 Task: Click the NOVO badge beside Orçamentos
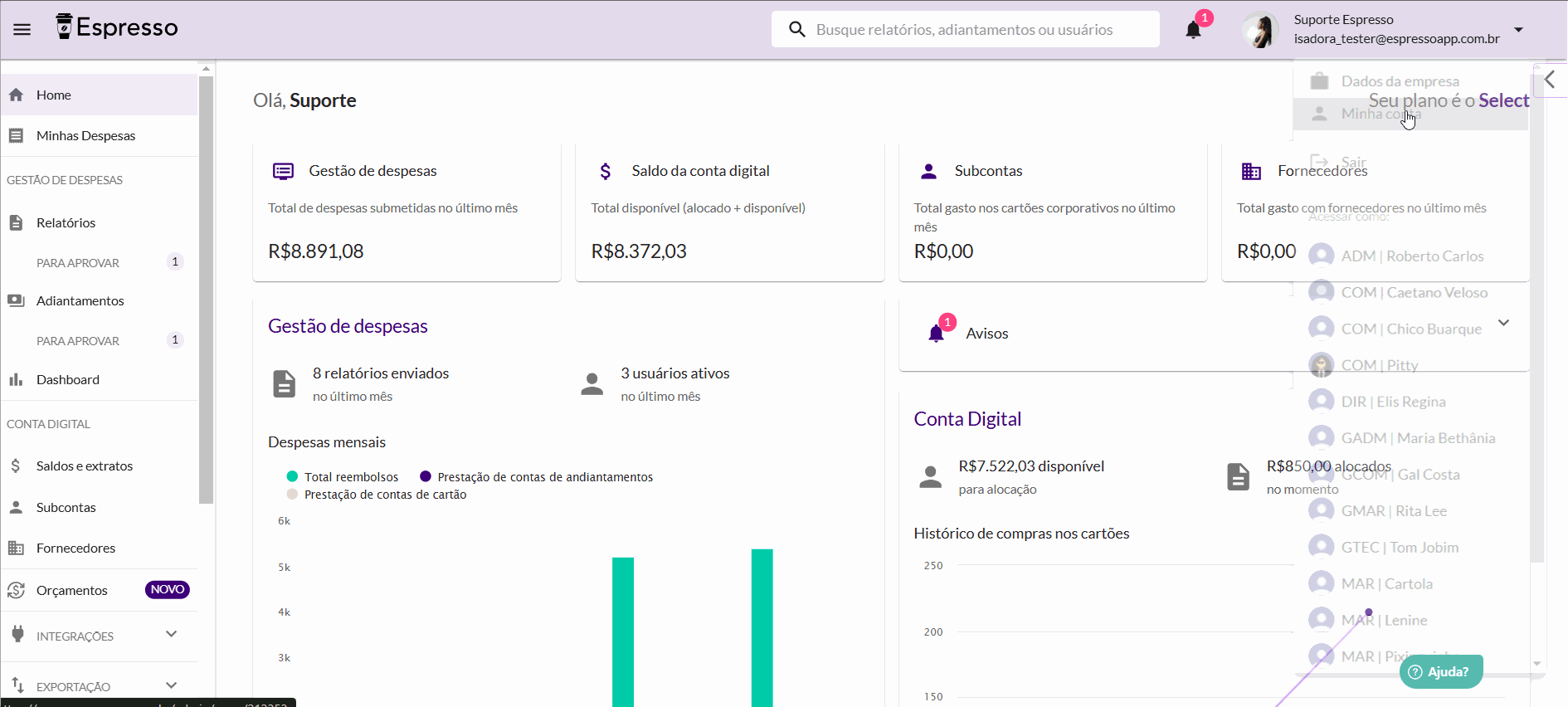(168, 590)
